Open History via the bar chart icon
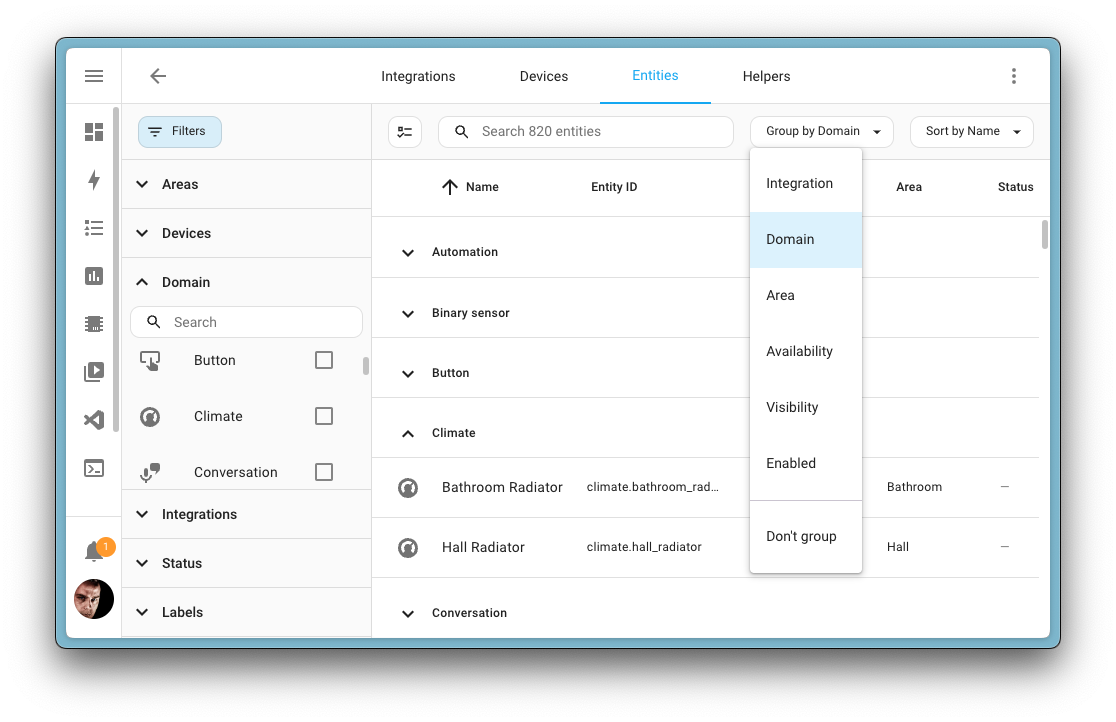1116x722 pixels. (x=93, y=276)
